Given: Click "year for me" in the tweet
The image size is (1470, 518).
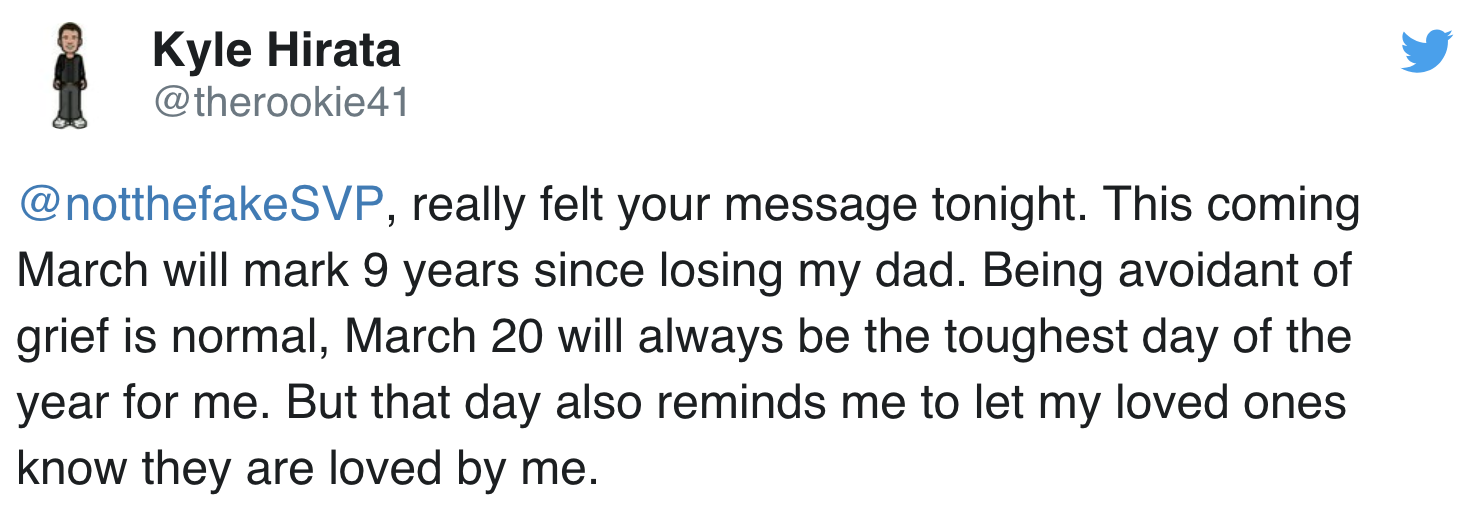Looking at the screenshot, I should coord(138,405).
